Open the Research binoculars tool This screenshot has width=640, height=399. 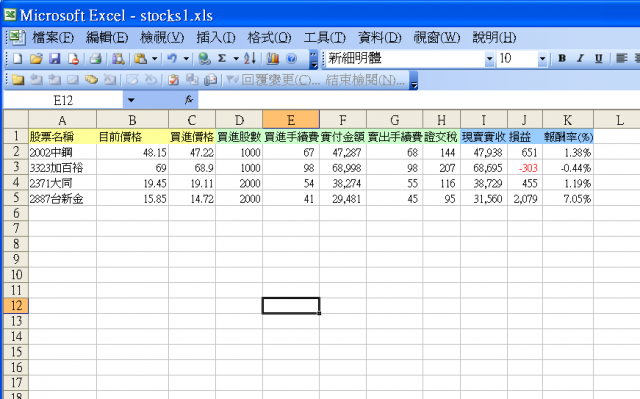click(118, 59)
